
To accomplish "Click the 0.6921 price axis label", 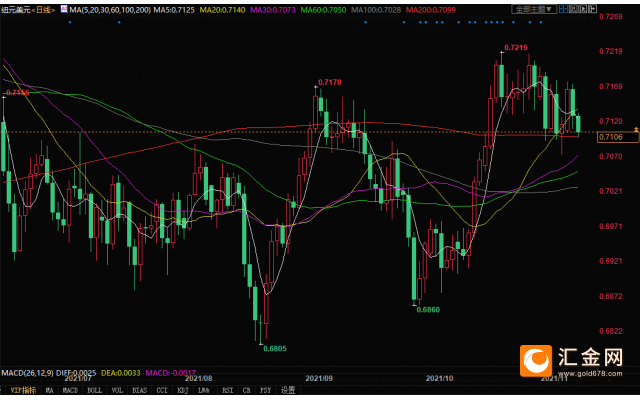I will (611, 261).
